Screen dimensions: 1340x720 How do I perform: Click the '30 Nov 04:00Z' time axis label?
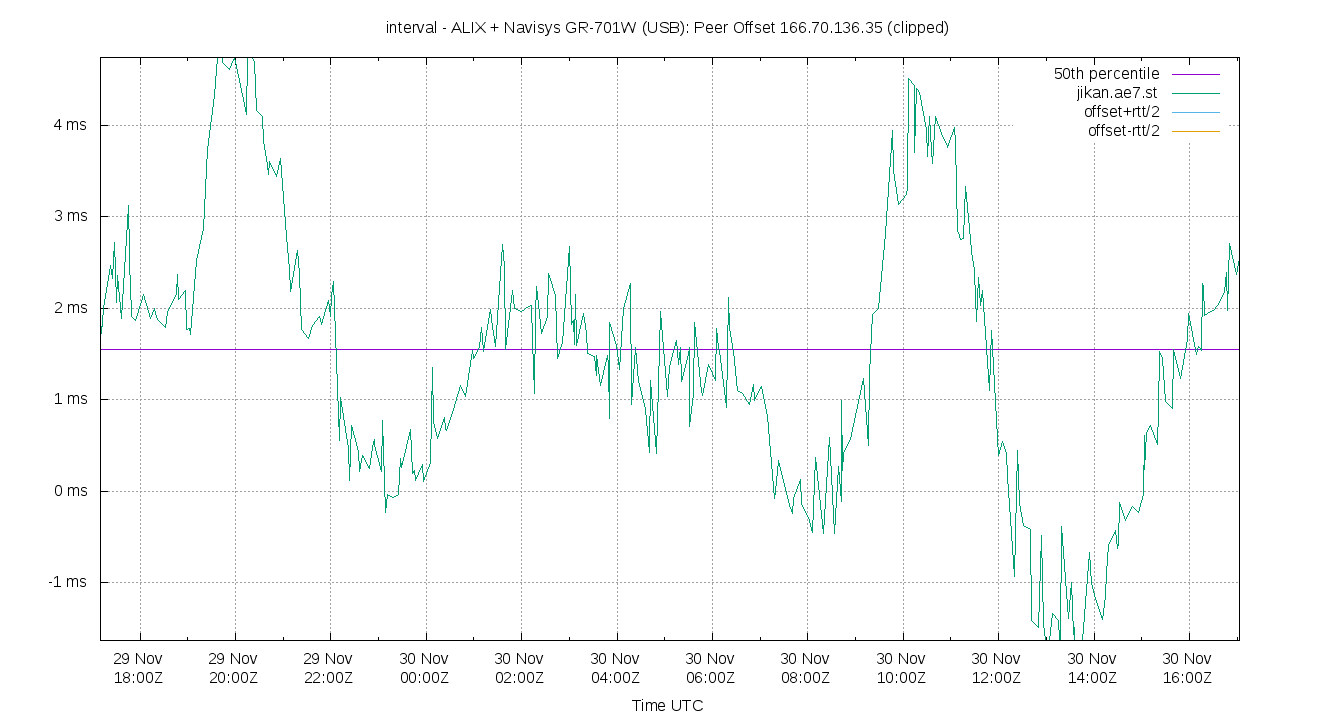point(616,668)
